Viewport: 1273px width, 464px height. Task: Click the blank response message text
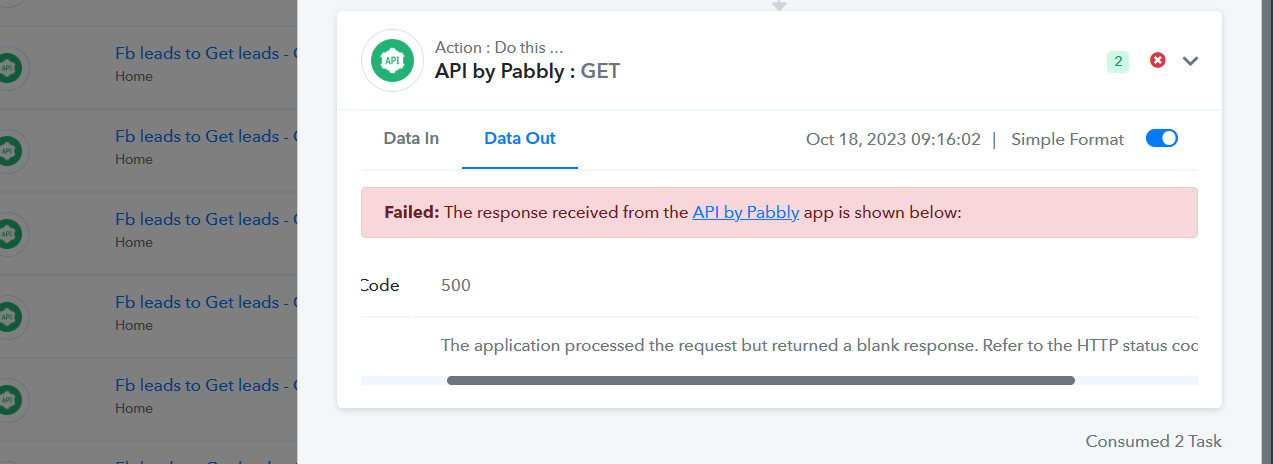click(x=819, y=345)
